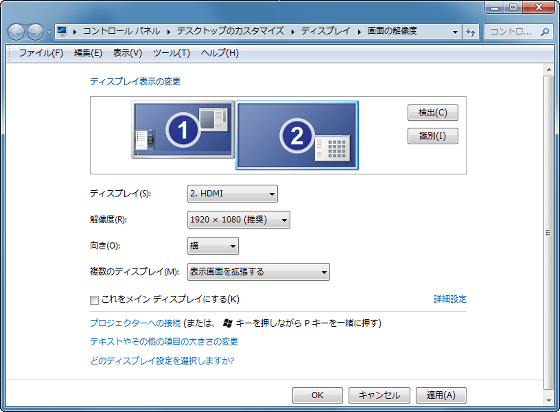Image resolution: width=560 pixels, height=412 pixels.
Task: Open the 解像度 1920 × 1080 dropdown
Action: (239, 220)
